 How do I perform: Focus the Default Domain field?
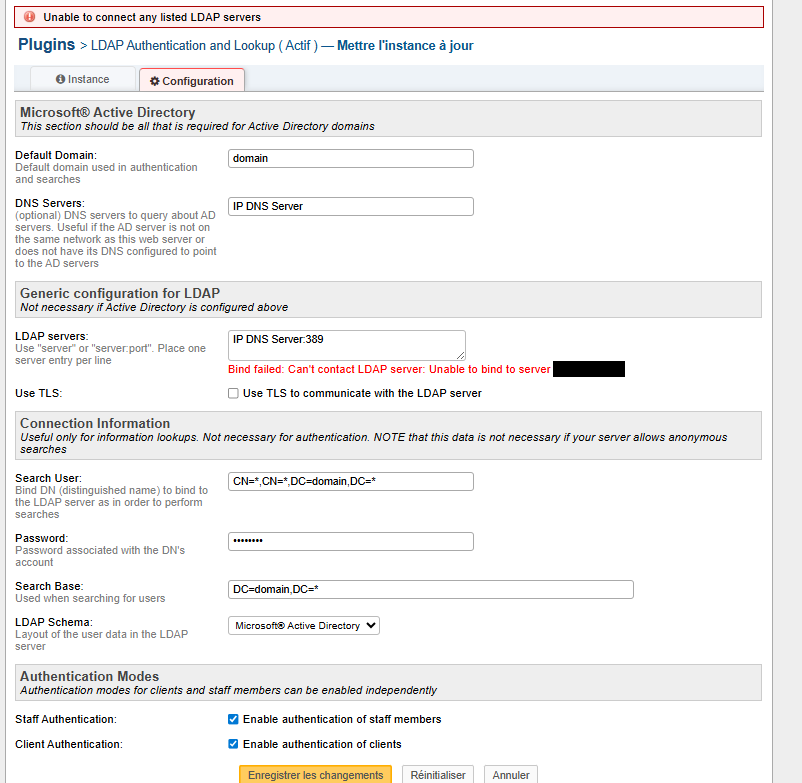click(x=350, y=158)
